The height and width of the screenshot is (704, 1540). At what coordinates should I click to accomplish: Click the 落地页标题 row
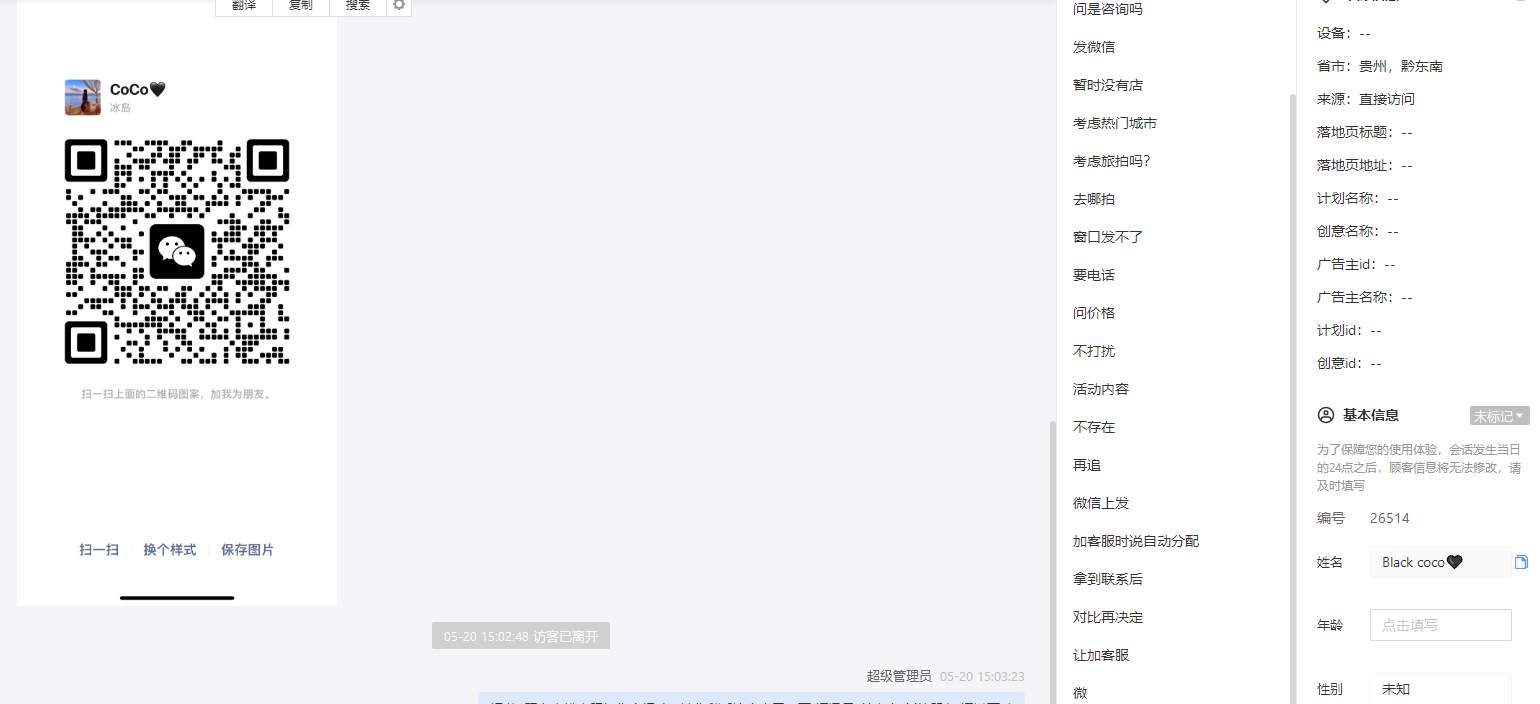[1365, 132]
